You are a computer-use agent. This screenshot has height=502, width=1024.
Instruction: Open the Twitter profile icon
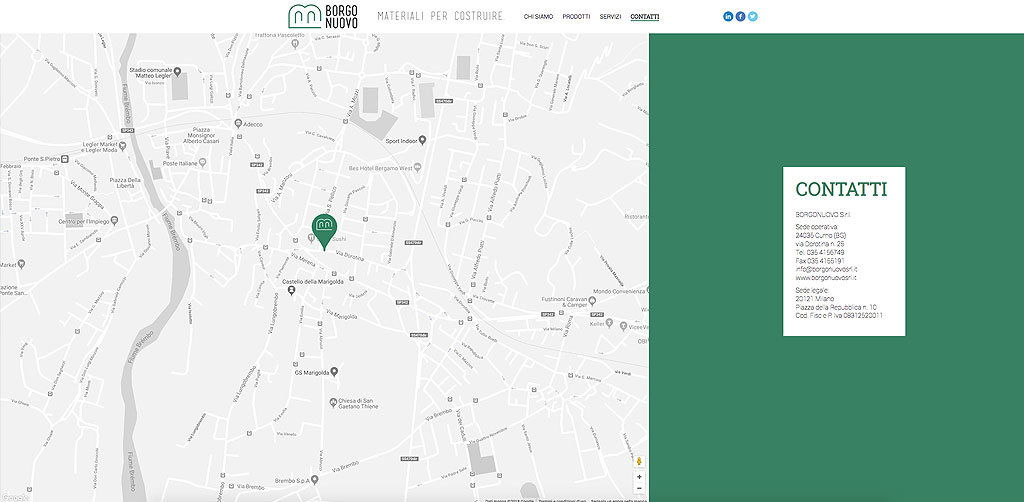[752, 16]
